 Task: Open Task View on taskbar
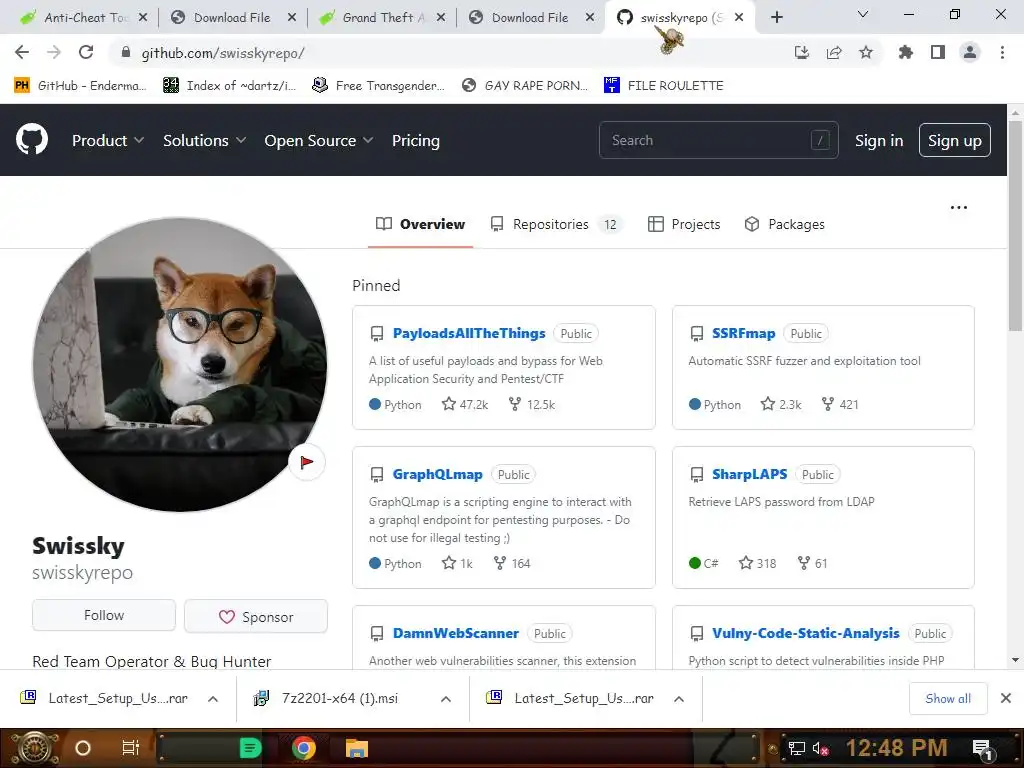131,748
